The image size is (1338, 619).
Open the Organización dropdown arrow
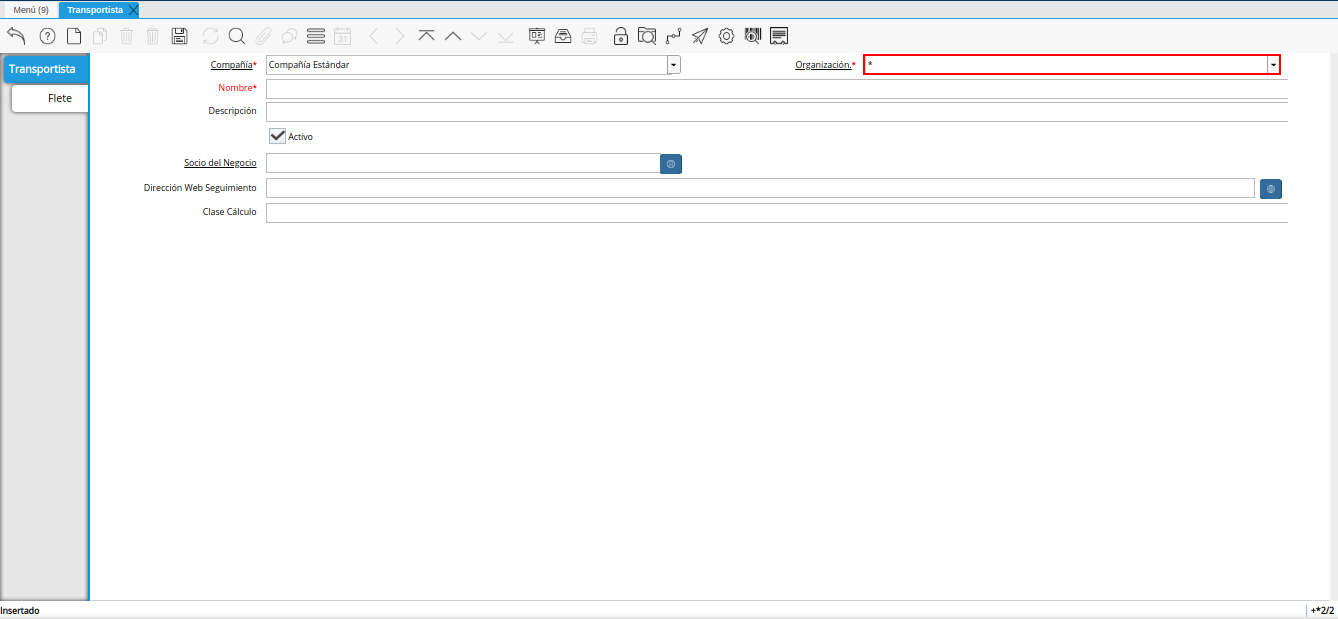[1273, 65]
